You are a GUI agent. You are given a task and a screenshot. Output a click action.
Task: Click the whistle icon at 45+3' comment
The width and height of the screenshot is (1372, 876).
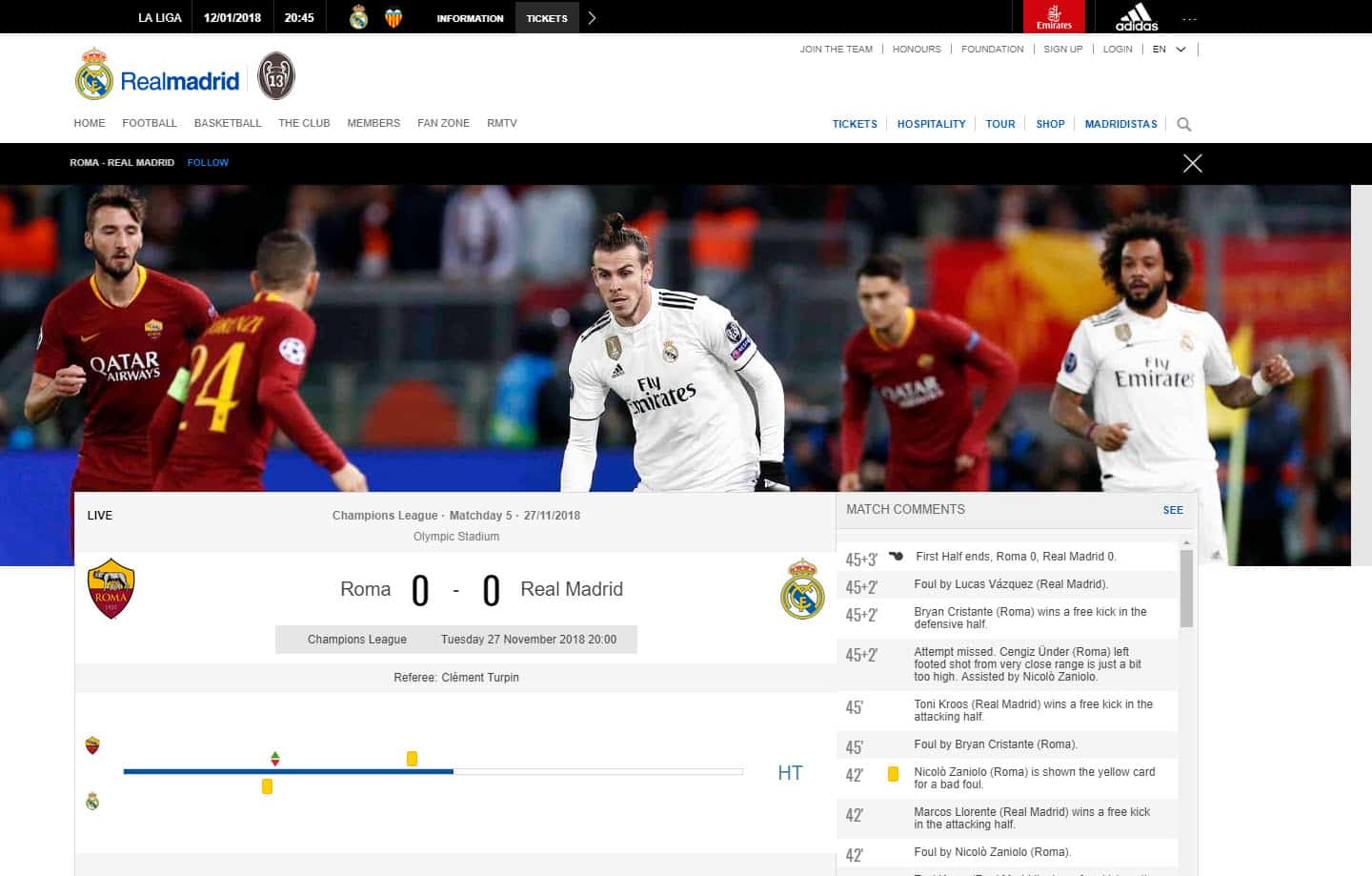point(896,556)
